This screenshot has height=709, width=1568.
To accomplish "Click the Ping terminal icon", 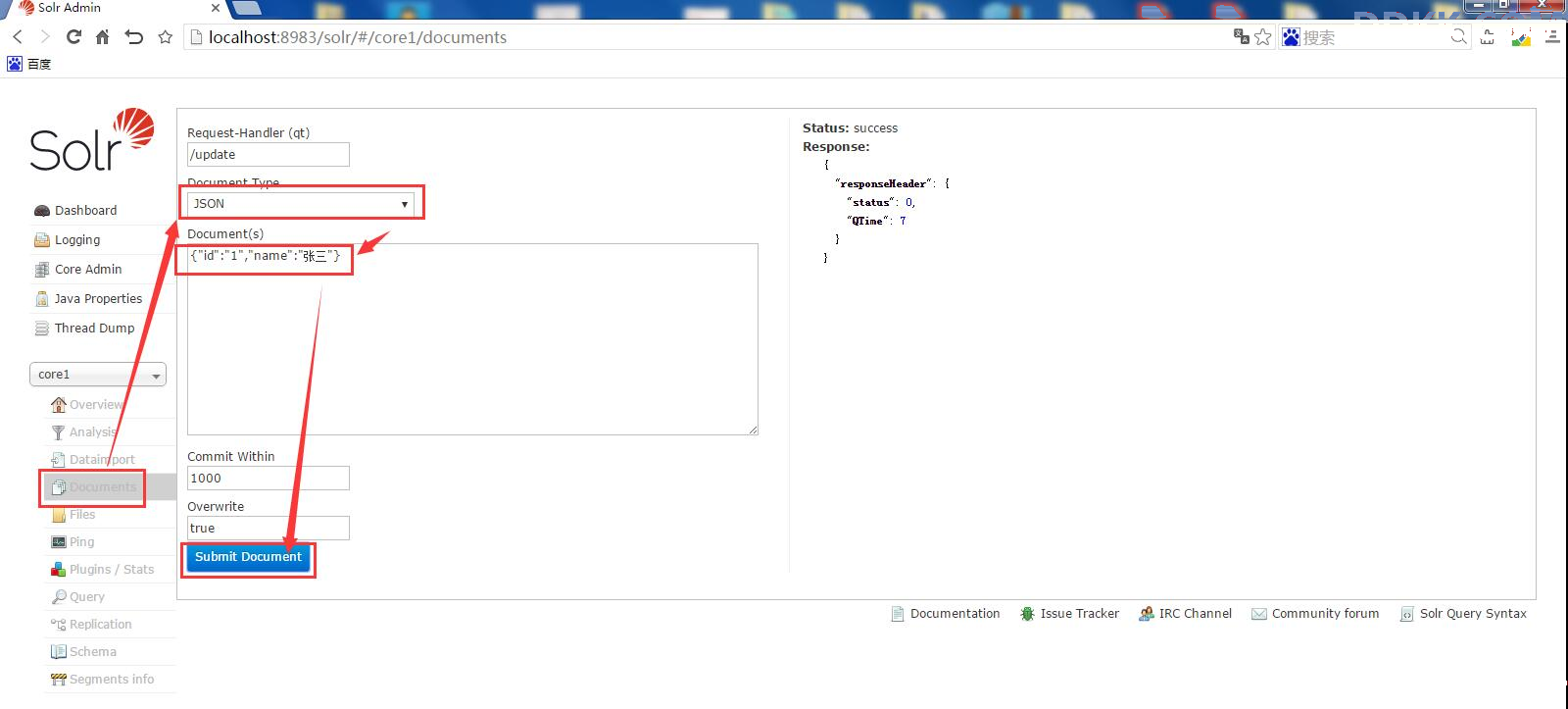I will point(59,541).
